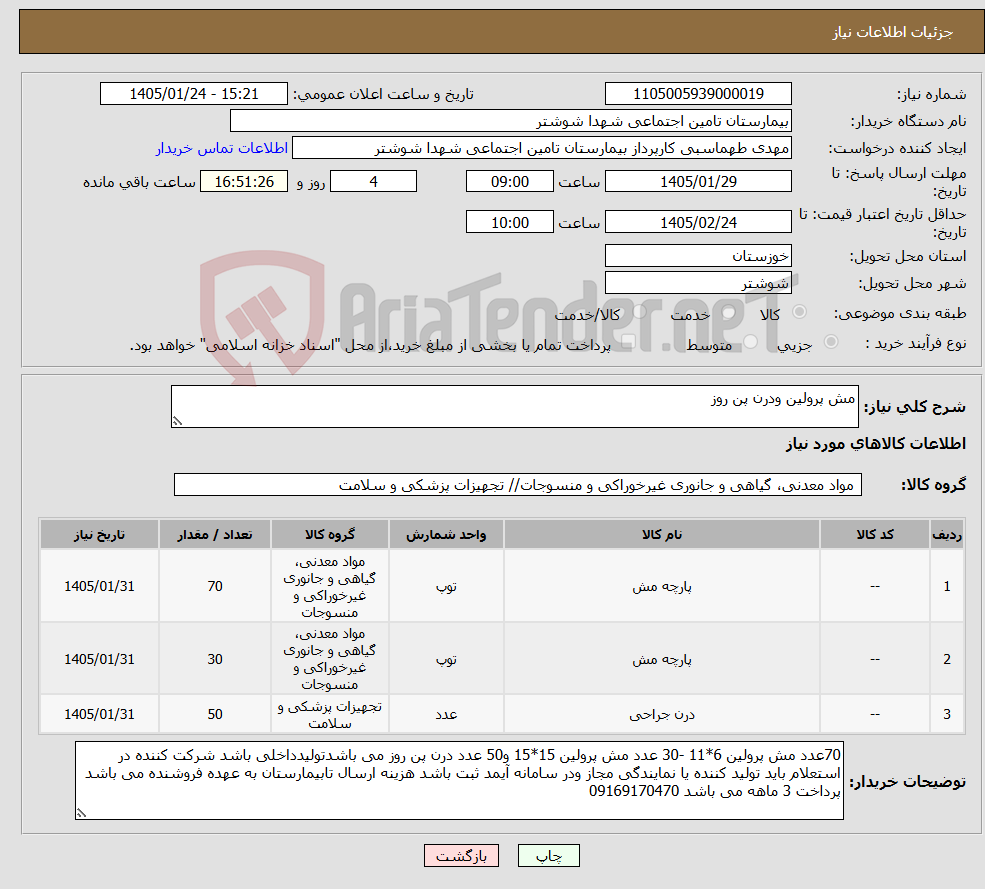Screen dimensions: 985x889
Task: Click the remaining days field showing 4
Action: [373, 182]
